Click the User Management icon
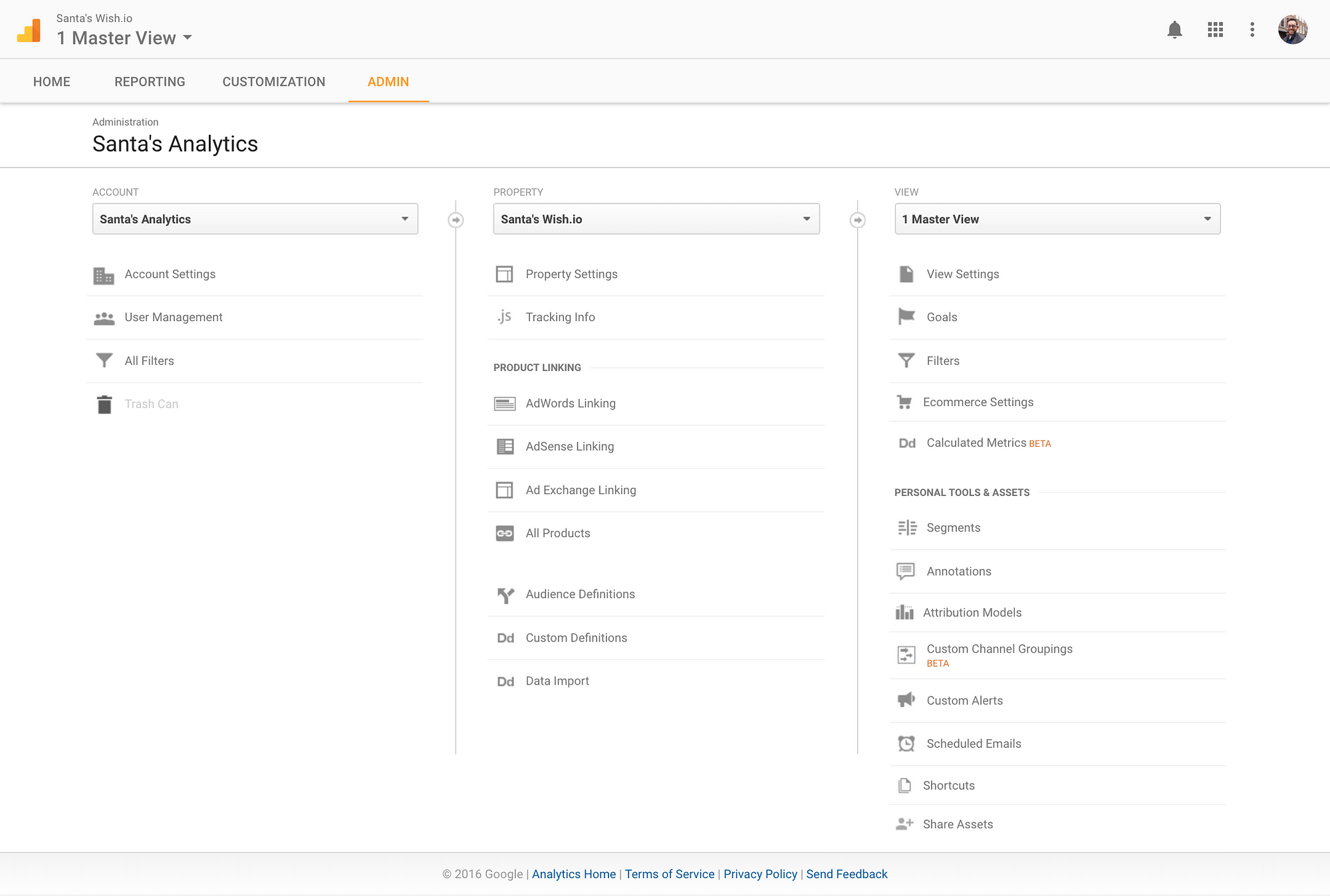 coord(104,316)
